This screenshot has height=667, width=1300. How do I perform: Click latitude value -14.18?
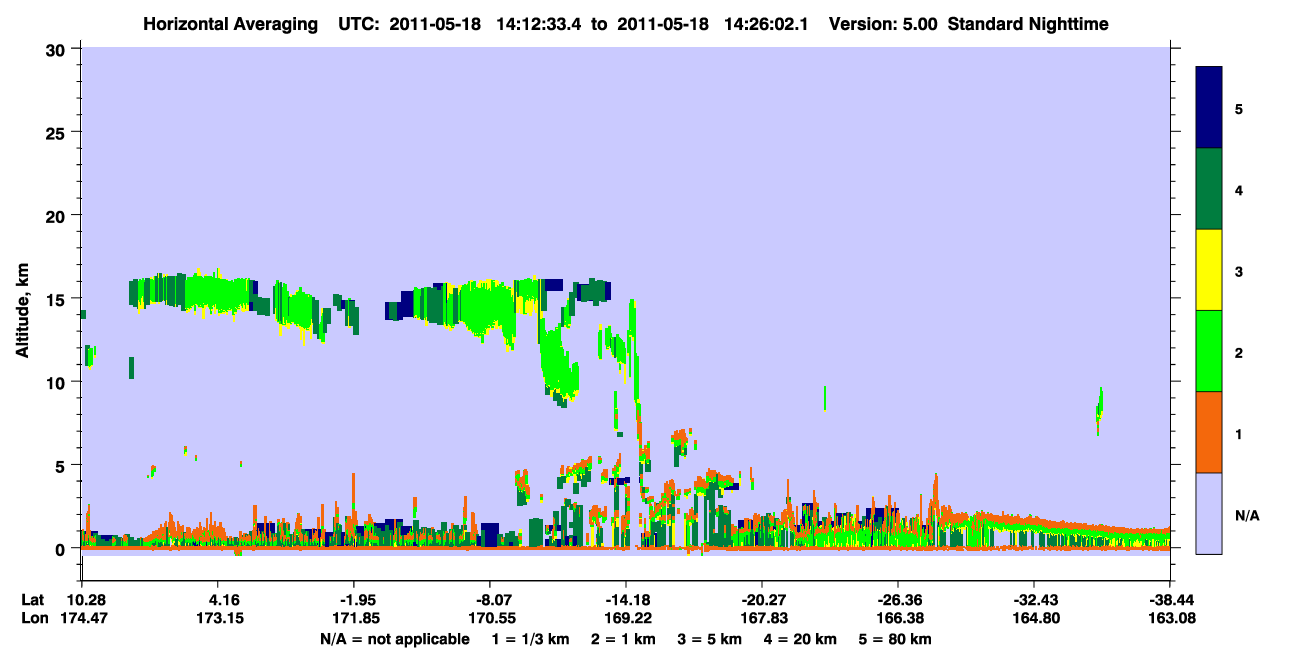click(x=626, y=600)
